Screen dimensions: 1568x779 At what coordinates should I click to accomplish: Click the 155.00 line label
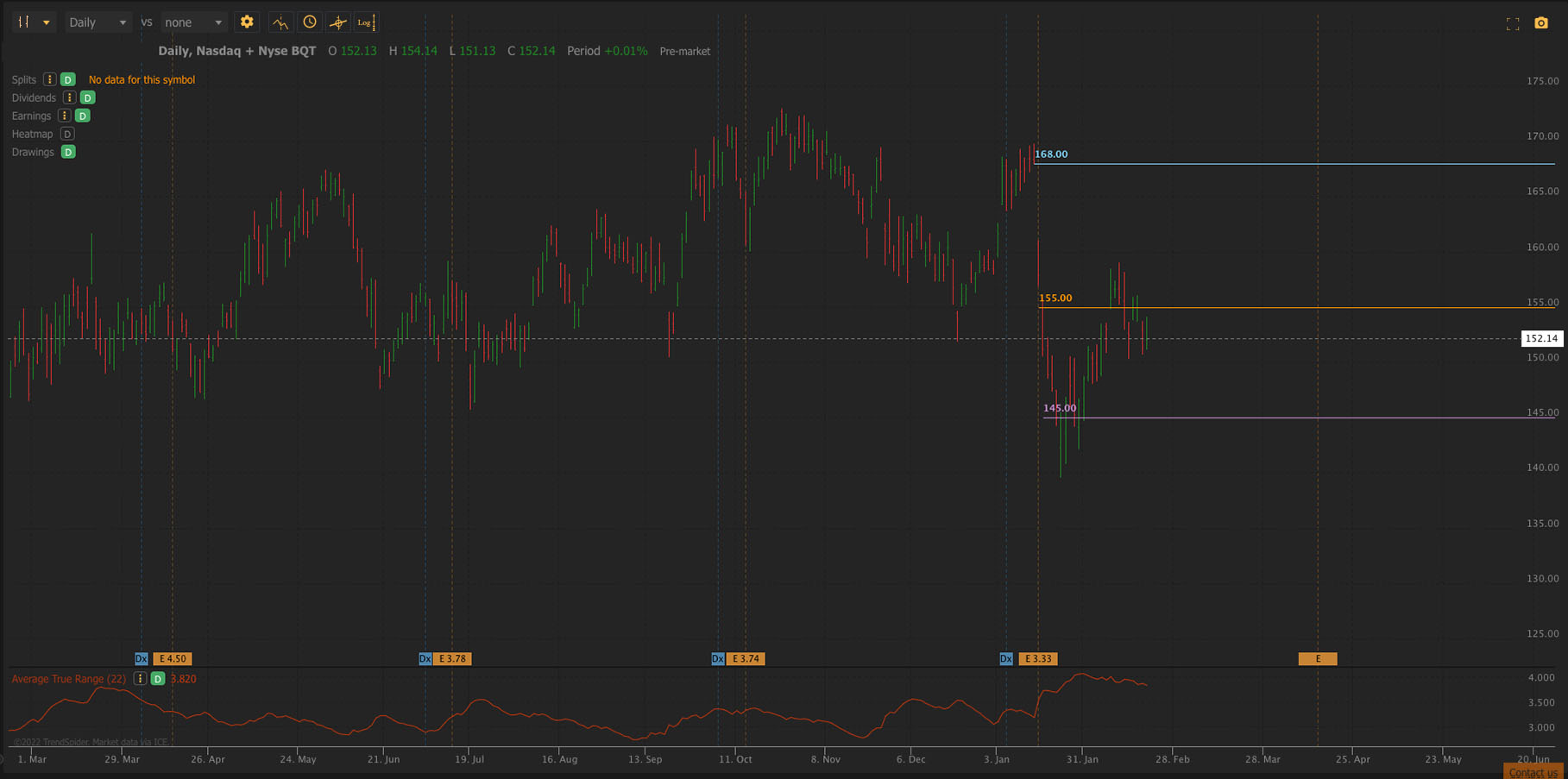click(x=1055, y=298)
